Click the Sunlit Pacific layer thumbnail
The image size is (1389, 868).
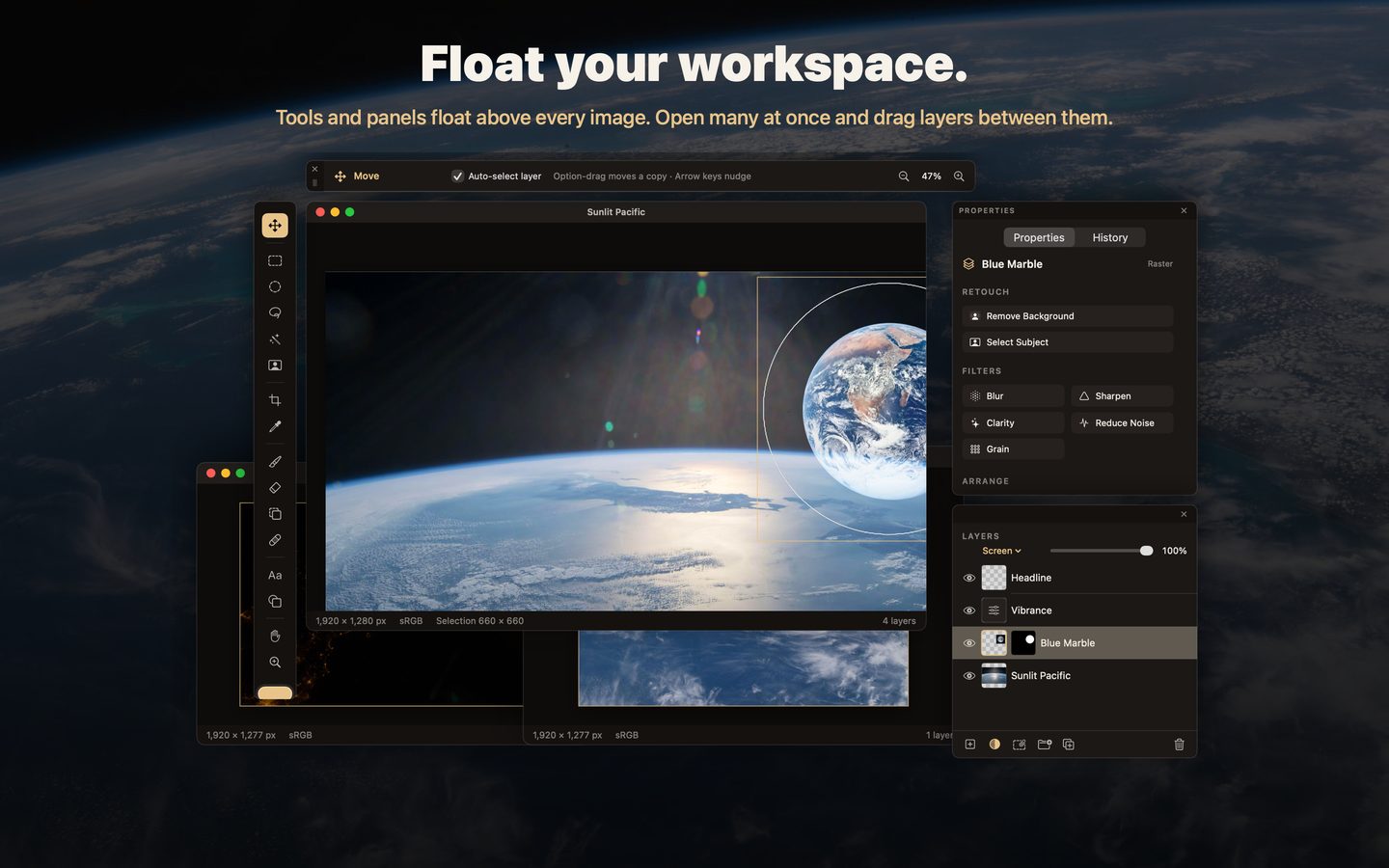click(x=994, y=676)
